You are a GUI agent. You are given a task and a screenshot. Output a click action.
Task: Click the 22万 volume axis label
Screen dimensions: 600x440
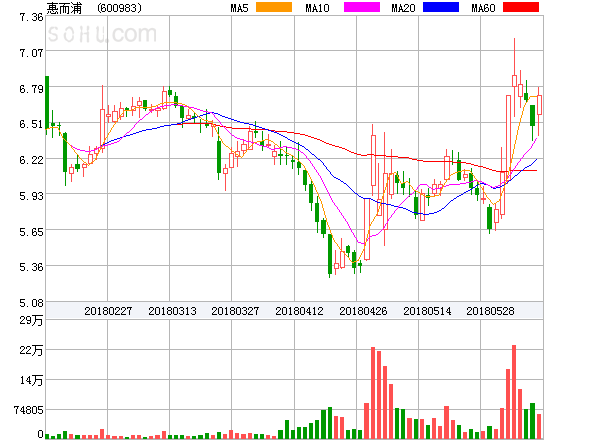pos(31,350)
